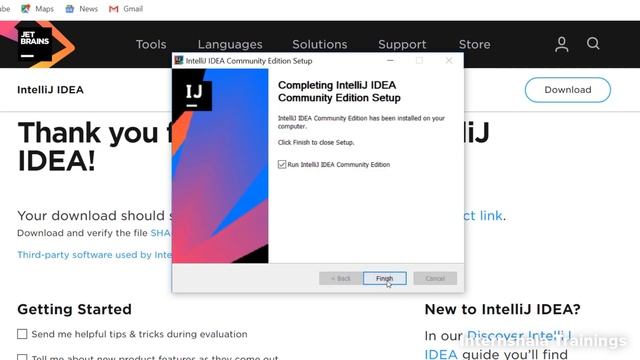640x360 pixels.
Task: Open the Languages menu
Action: coord(230,44)
